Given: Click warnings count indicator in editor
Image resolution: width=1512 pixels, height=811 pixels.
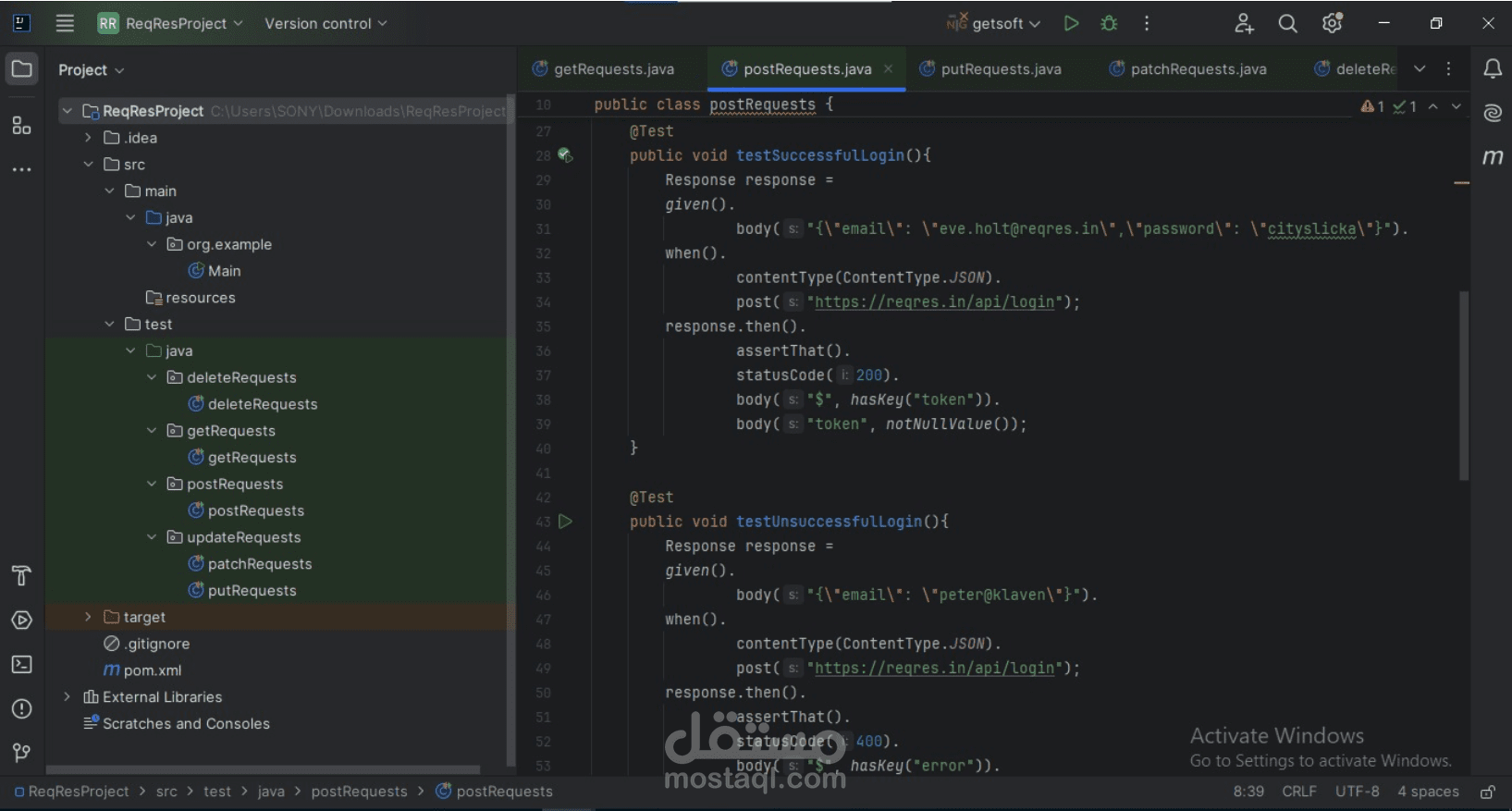Looking at the screenshot, I should coord(1372,106).
